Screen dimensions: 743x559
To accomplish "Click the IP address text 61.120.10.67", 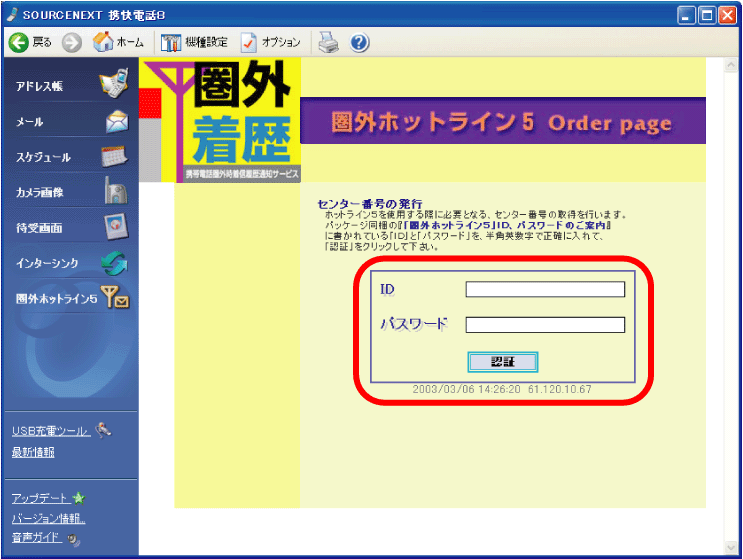I will 560,389.
